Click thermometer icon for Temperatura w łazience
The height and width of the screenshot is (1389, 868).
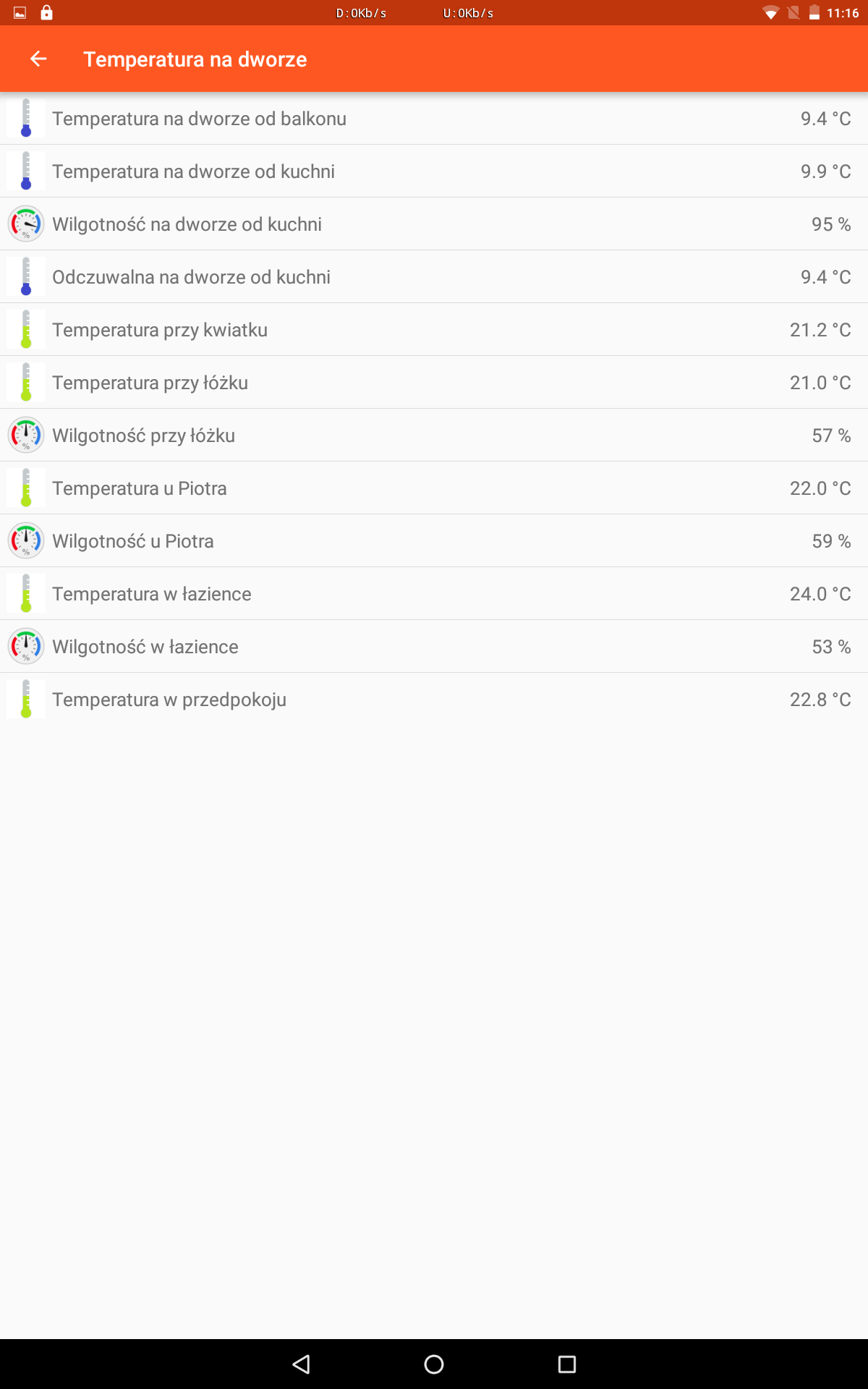[26, 593]
